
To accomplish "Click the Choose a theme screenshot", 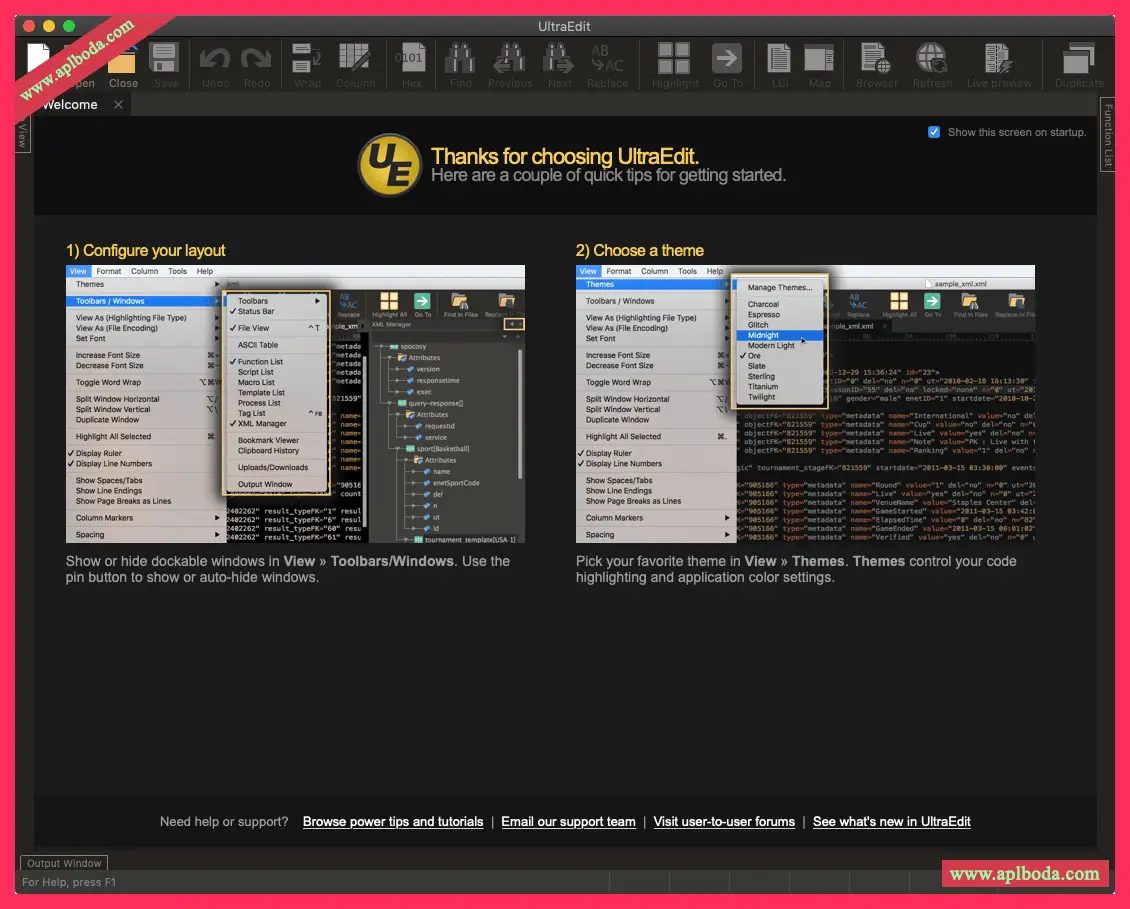I will (805, 404).
